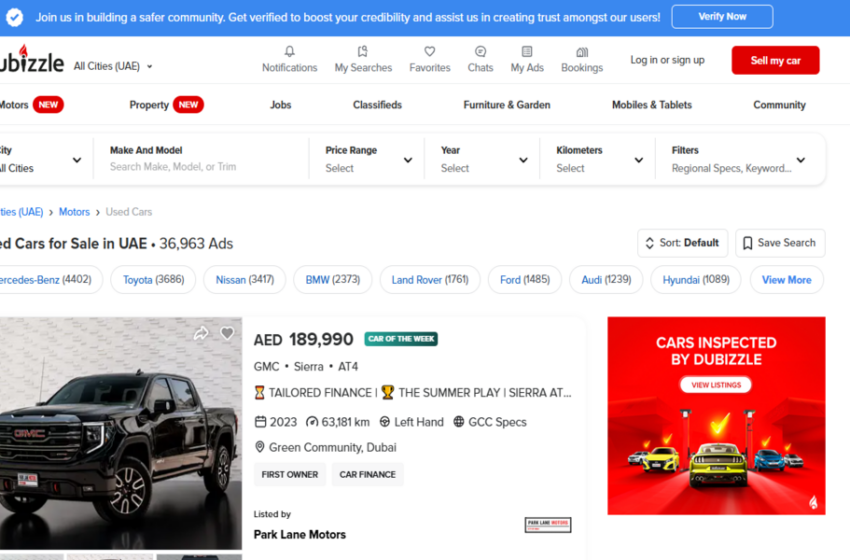Click Save Search button
This screenshot has width=850, height=560.
tap(780, 243)
